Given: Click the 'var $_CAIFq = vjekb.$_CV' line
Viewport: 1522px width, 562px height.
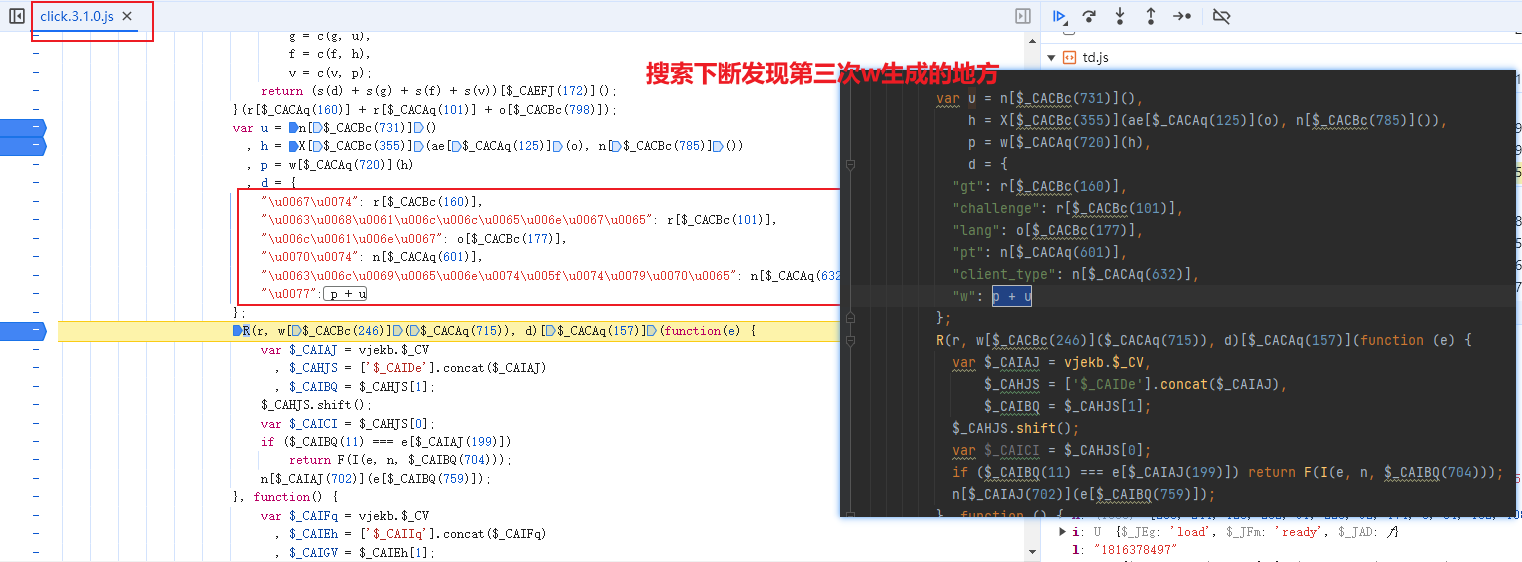Looking at the screenshot, I should tap(345, 515).
